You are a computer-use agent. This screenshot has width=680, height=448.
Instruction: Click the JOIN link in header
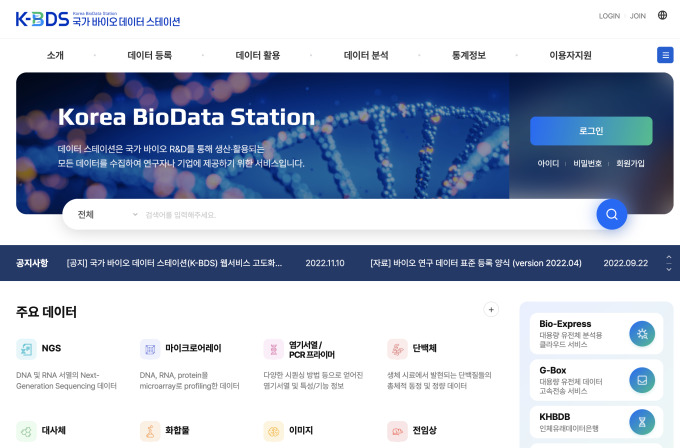pyautogui.click(x=638, y=16)
